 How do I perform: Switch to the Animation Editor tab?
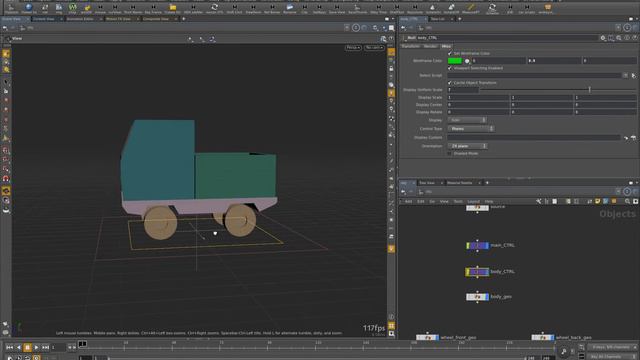point(80,19)
